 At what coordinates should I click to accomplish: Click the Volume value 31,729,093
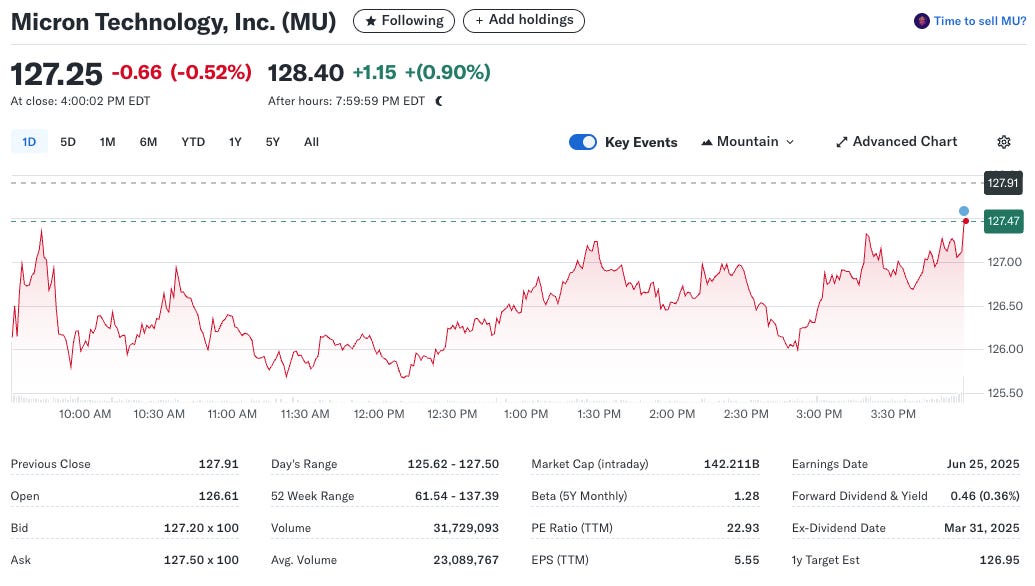[x=466, y=528]
